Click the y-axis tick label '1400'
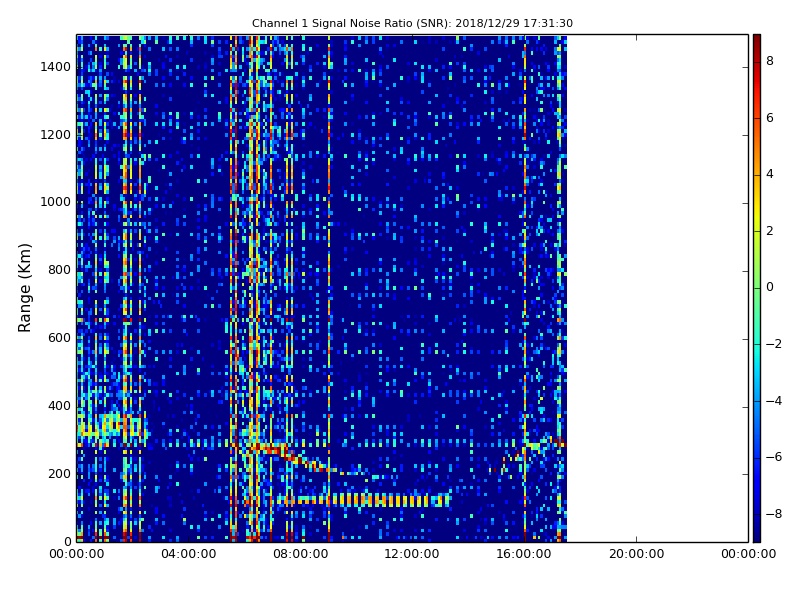The height and width of the screenshot is (600, 800). pos(56,67)
